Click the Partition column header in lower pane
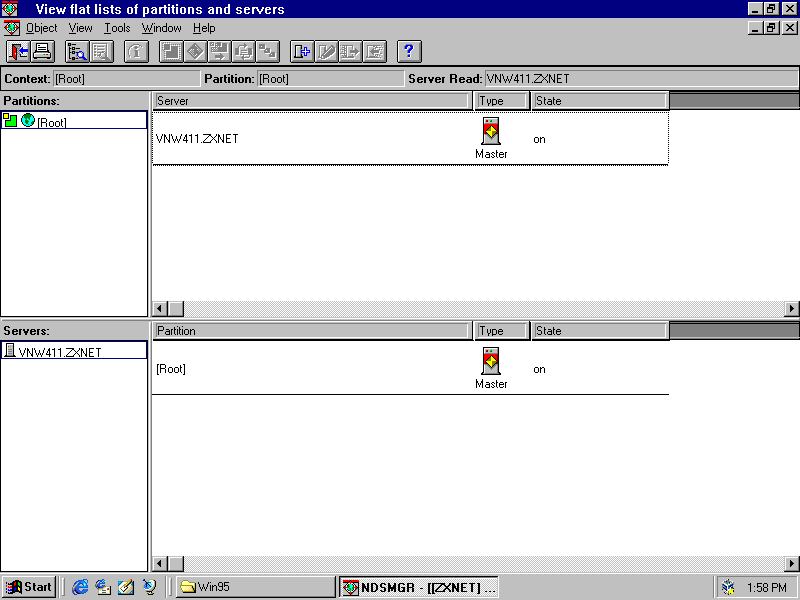This screenshot has height=600, width=800. tap(312, 331)
